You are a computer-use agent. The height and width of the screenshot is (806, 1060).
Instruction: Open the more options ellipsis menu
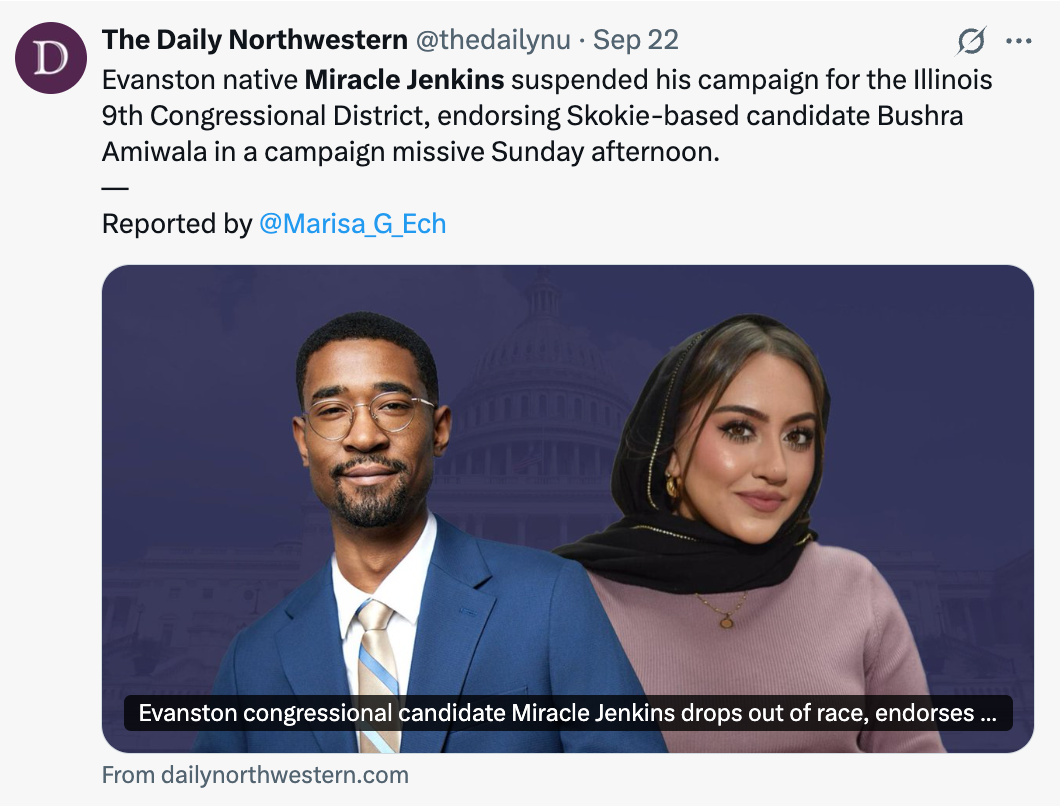(1018, 41)
